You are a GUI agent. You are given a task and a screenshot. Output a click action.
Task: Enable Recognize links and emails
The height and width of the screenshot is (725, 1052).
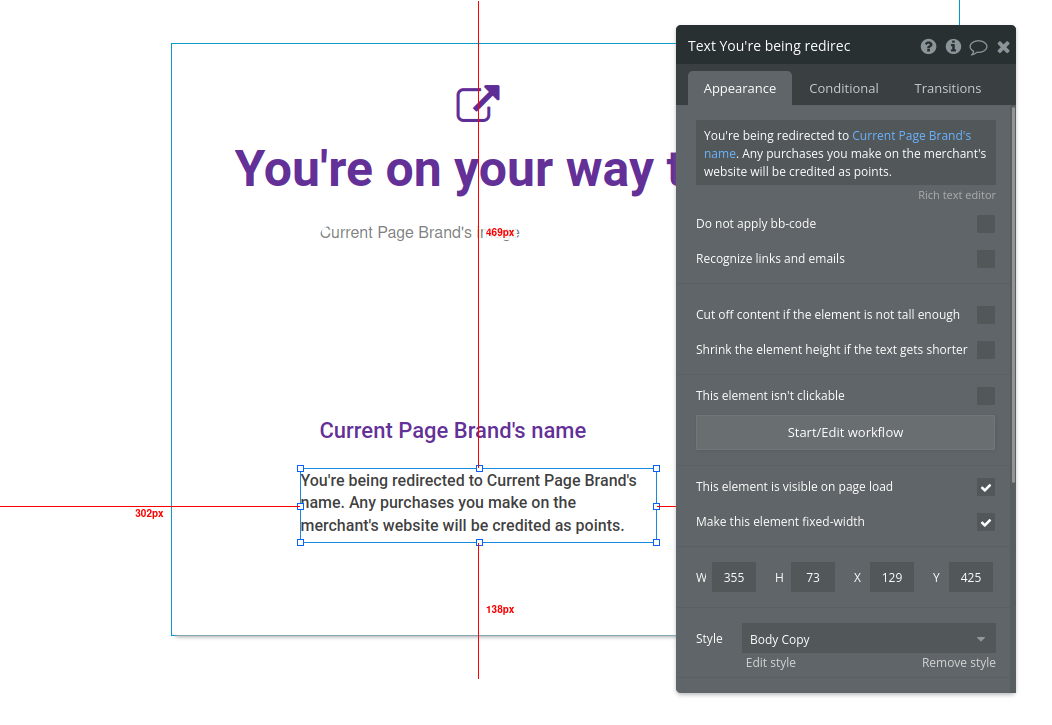[986, 258]
